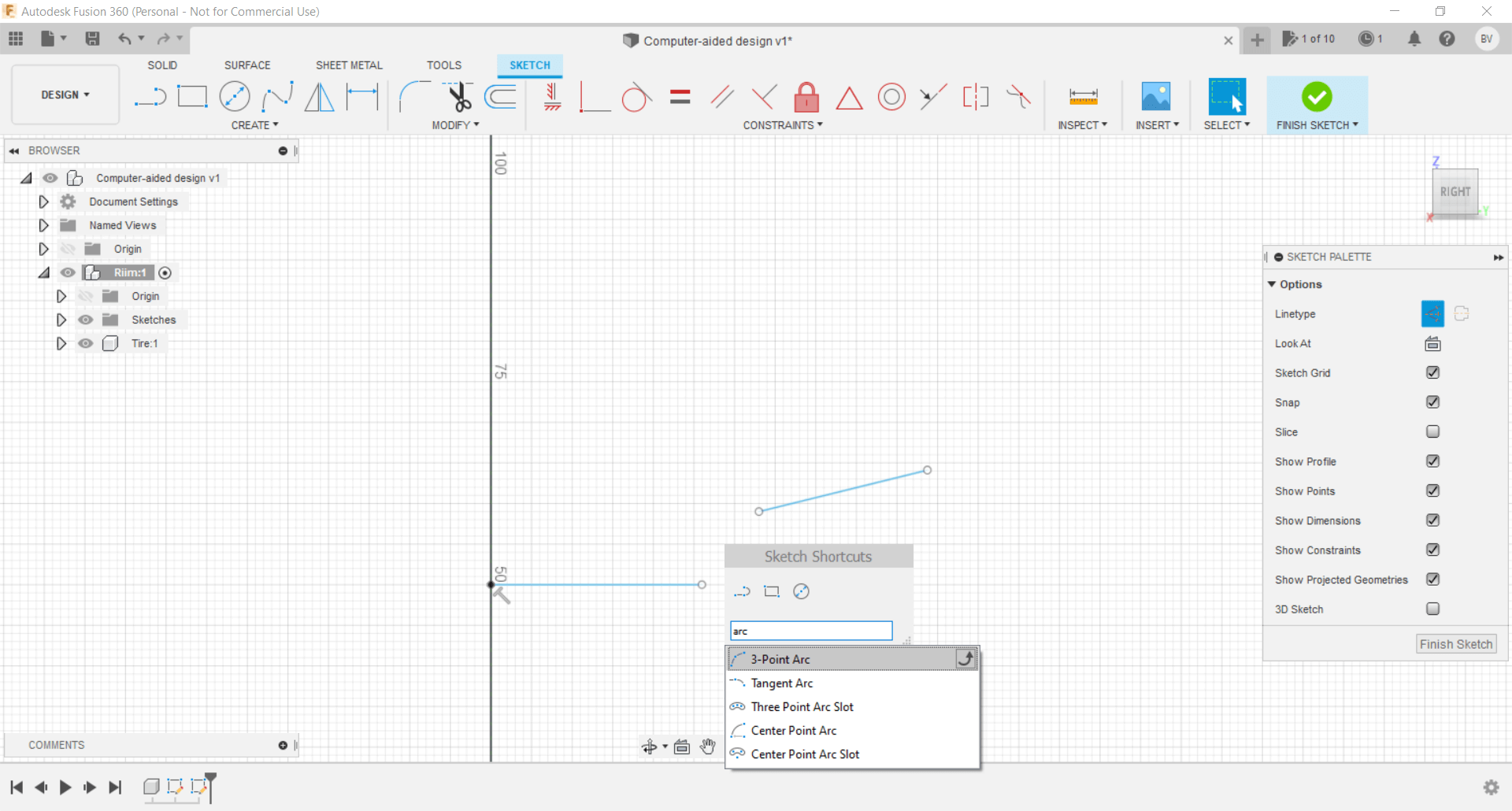Switch to the TOOLS tab
Image resolution: width=1512 pixels, height=811 pixels.
coord(444,65)
